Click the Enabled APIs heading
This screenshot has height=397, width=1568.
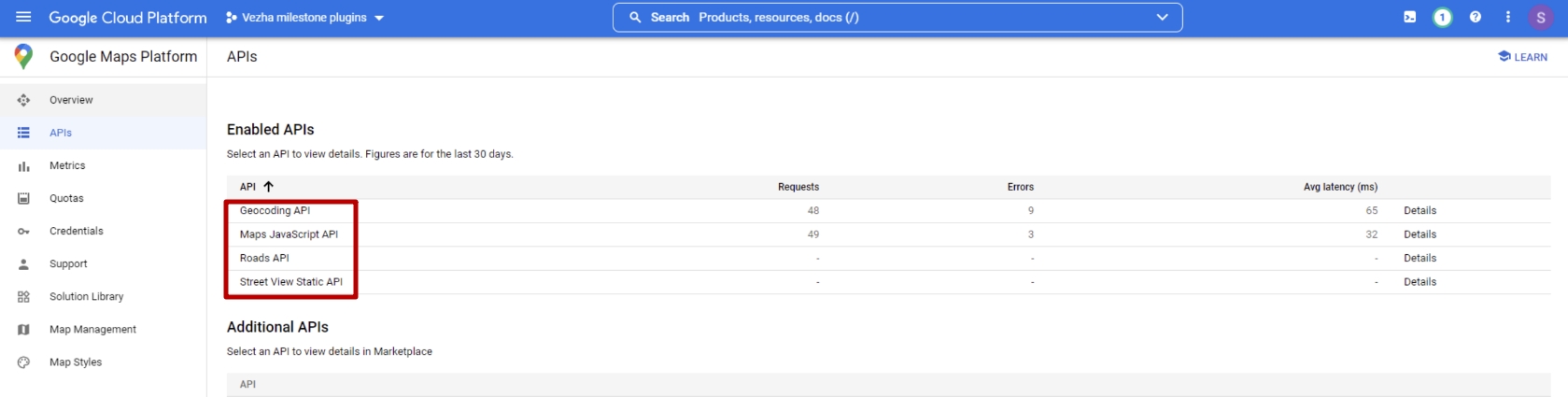270,130
